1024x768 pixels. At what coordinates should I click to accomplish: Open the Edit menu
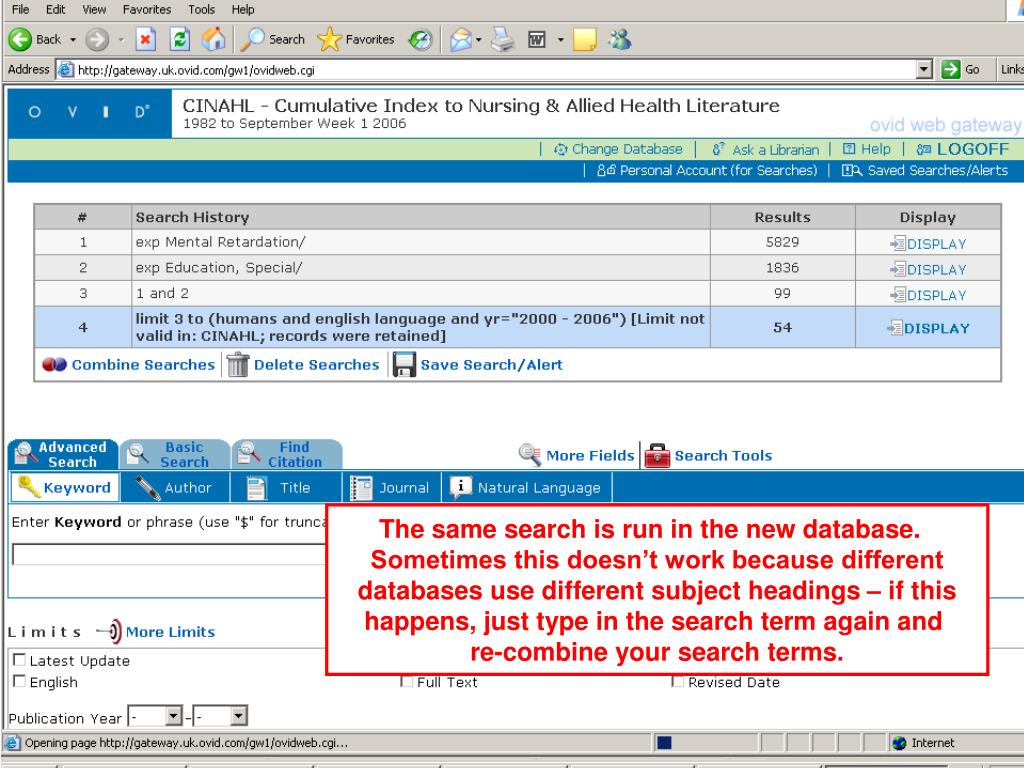click(x=56, y=9)
